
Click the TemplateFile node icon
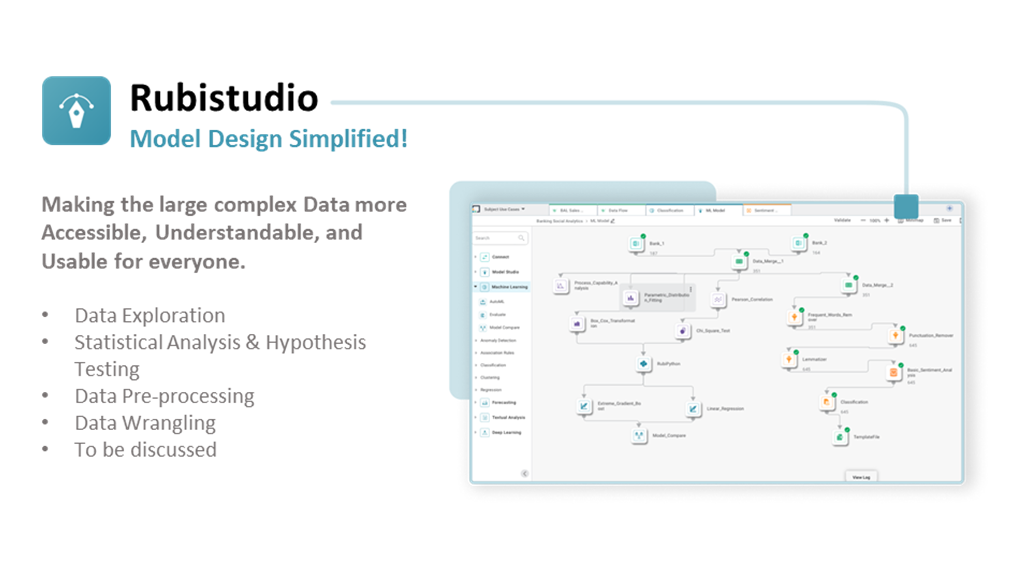(x=840, y=437)
